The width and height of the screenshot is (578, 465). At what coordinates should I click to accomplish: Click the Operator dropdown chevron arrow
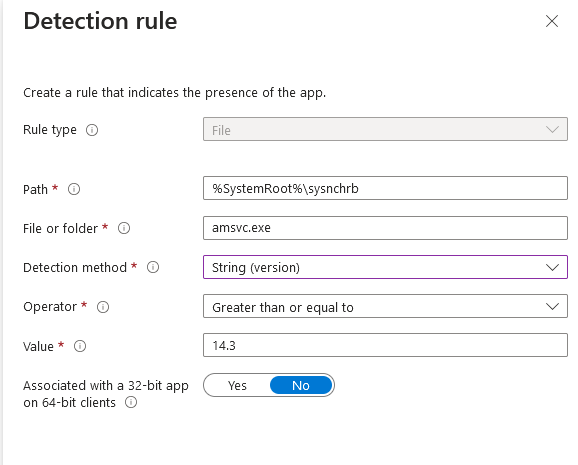[552, 306]
